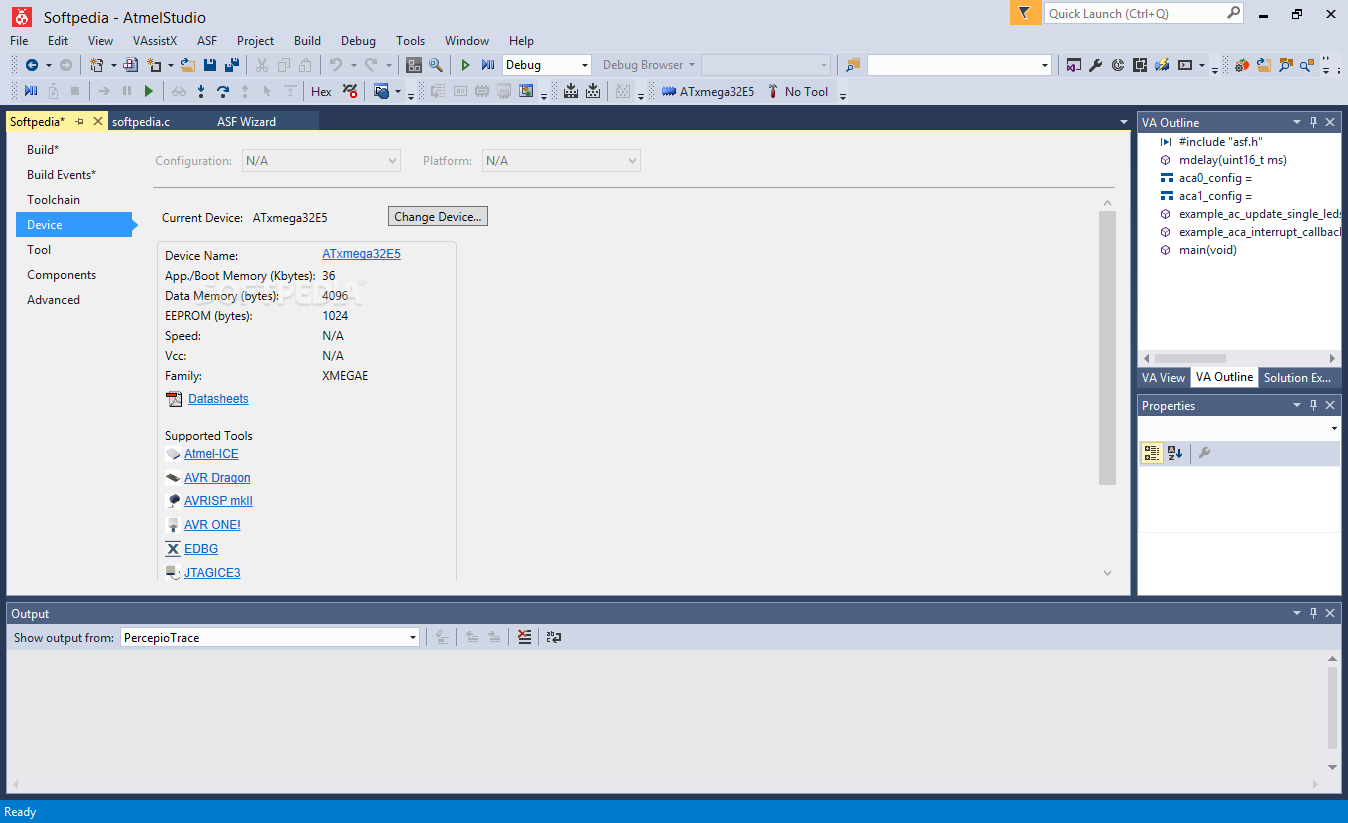
Task: Click the Hex display toggle
Action: [x=321, y=92]
